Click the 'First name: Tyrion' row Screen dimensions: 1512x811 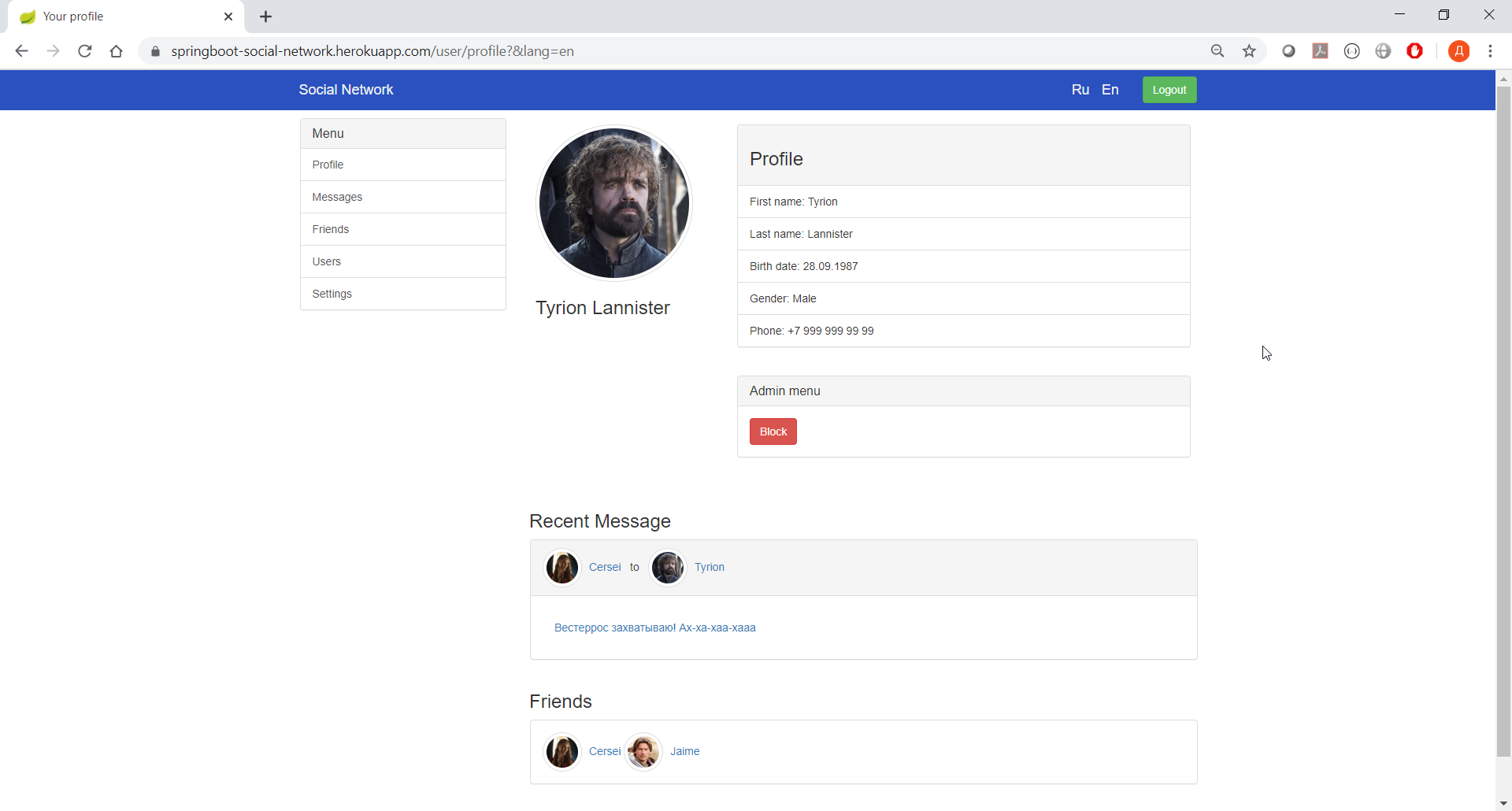coord(963,202)
